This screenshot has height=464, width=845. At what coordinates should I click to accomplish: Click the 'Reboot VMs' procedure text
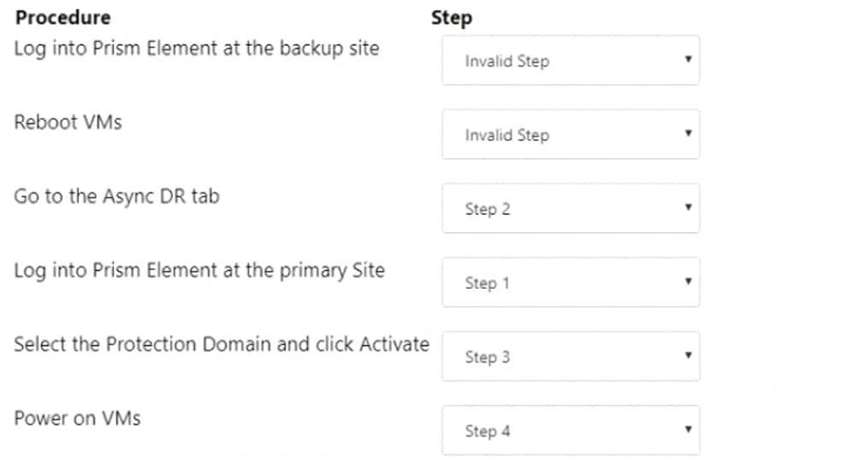click(x=68, y=122)
